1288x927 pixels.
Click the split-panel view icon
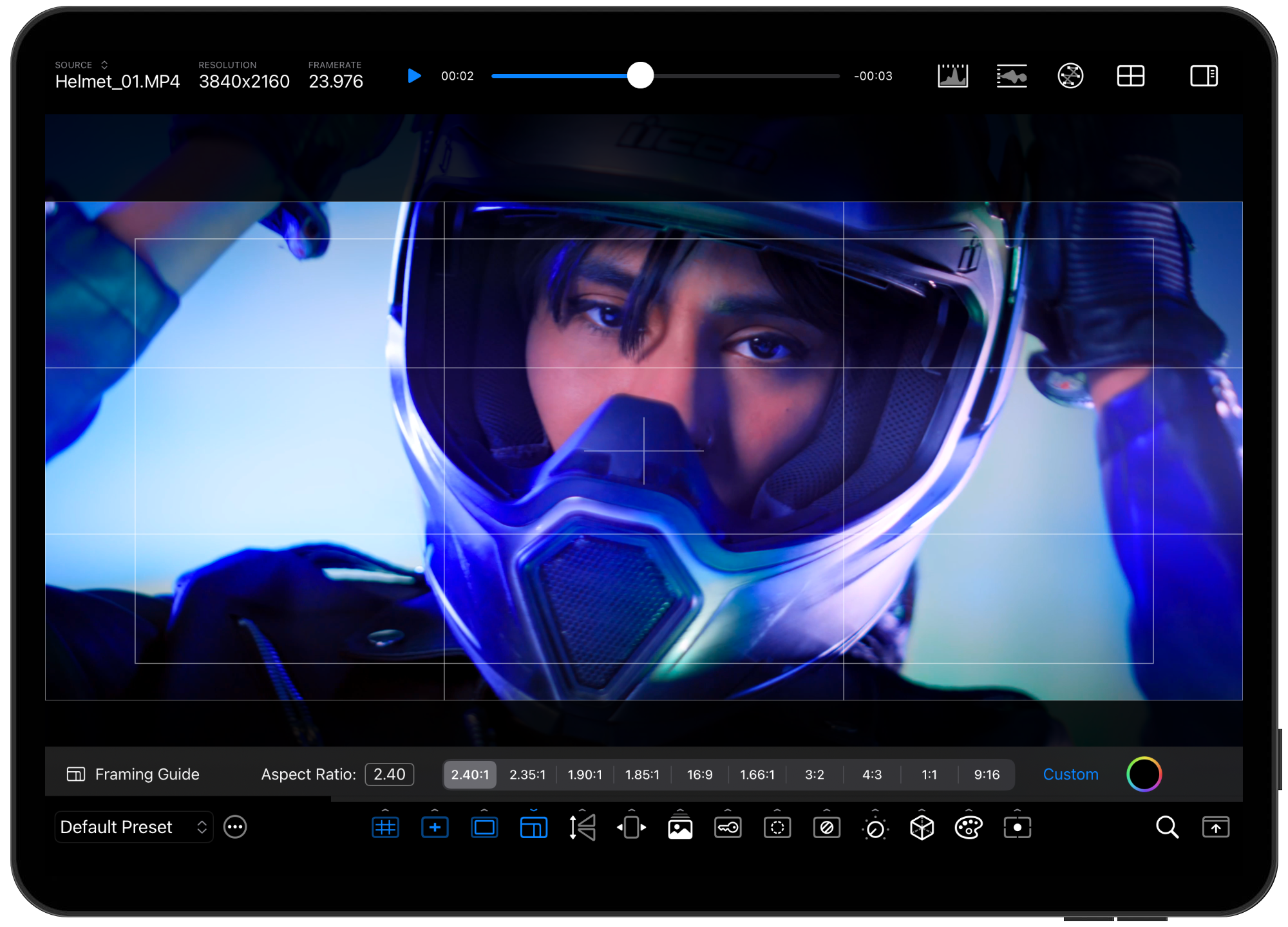(x=1204, y=75)
